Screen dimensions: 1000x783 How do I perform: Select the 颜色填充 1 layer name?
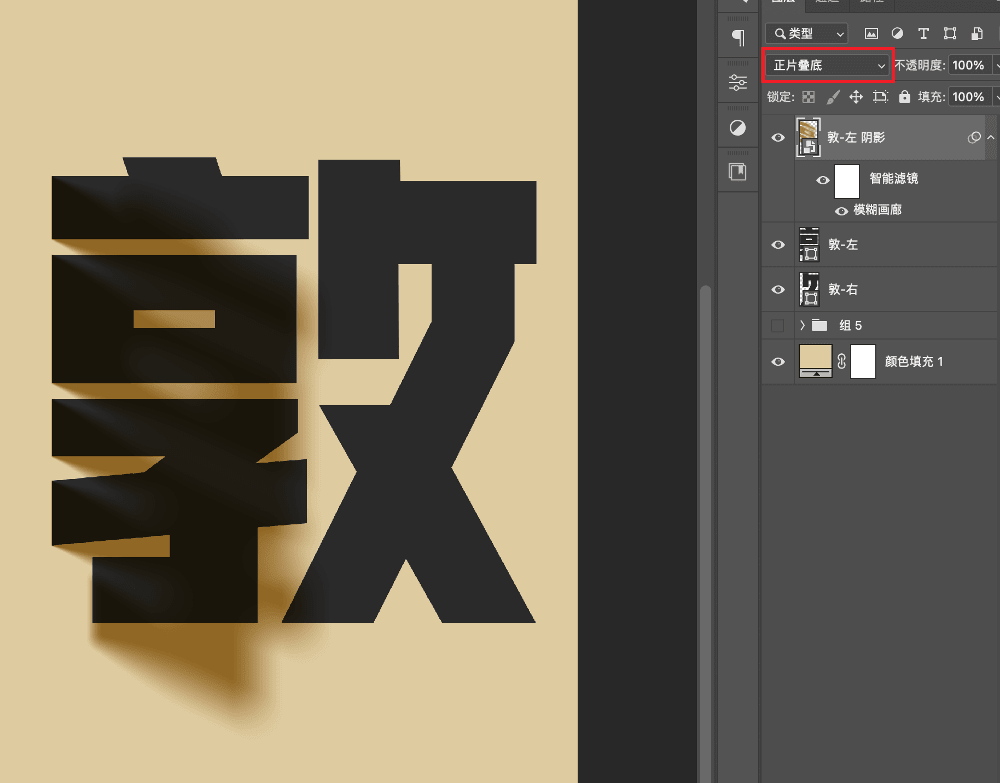(913, 362)
